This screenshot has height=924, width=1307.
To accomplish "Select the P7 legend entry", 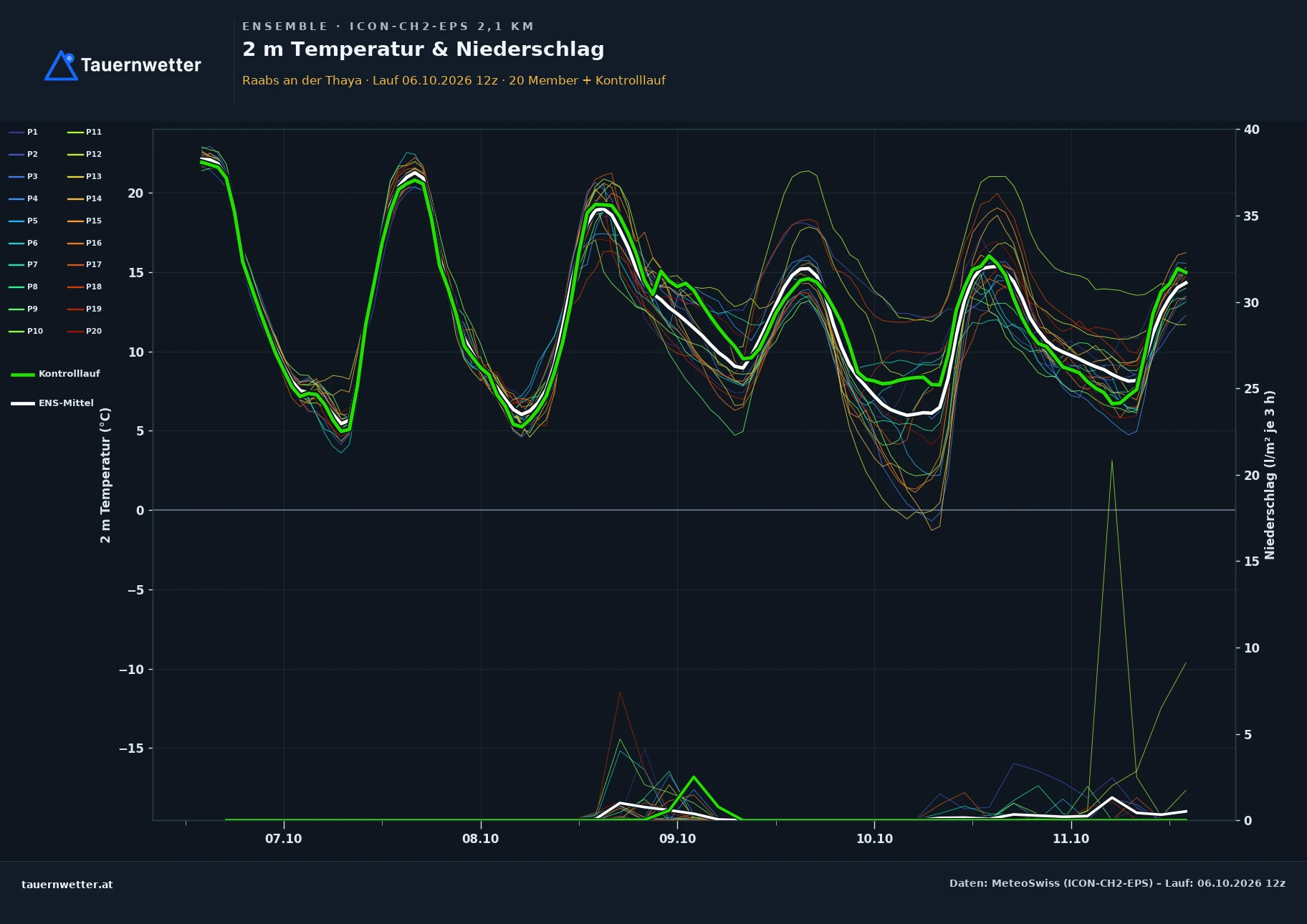I will coord(24,264).
